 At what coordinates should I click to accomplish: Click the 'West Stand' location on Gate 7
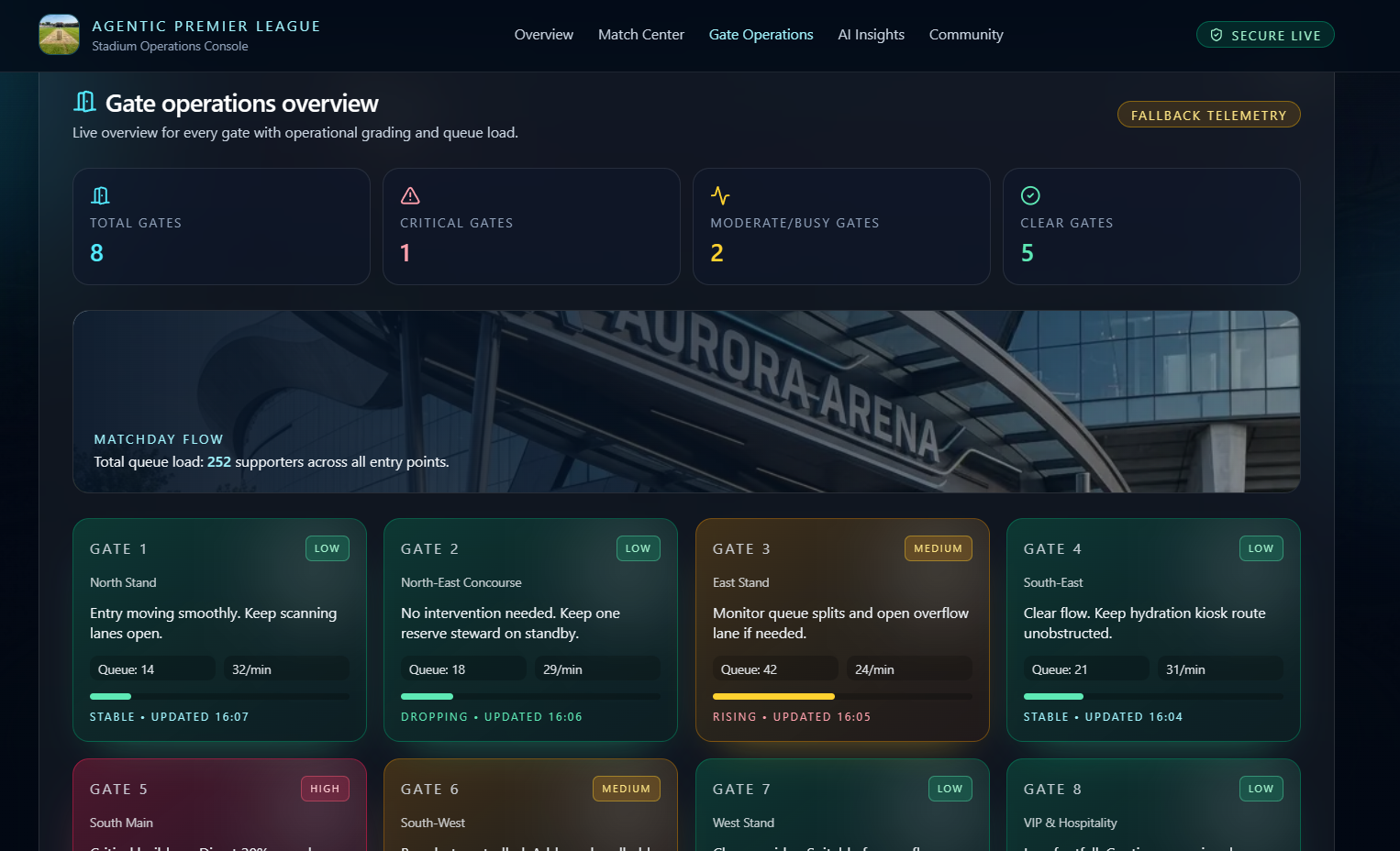click(x=743, y=823)
